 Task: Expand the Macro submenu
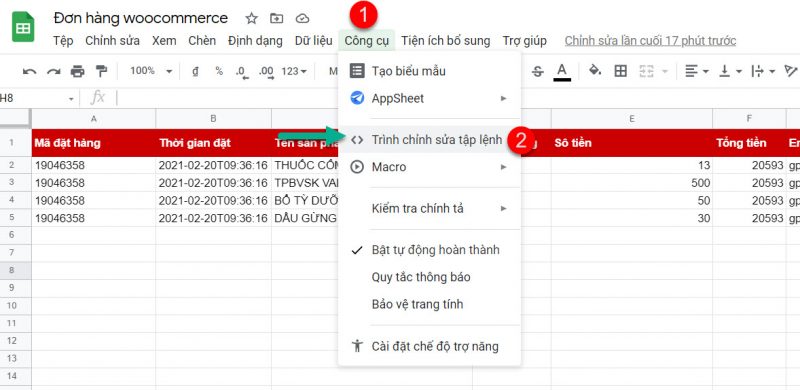[x=503, y=167]
